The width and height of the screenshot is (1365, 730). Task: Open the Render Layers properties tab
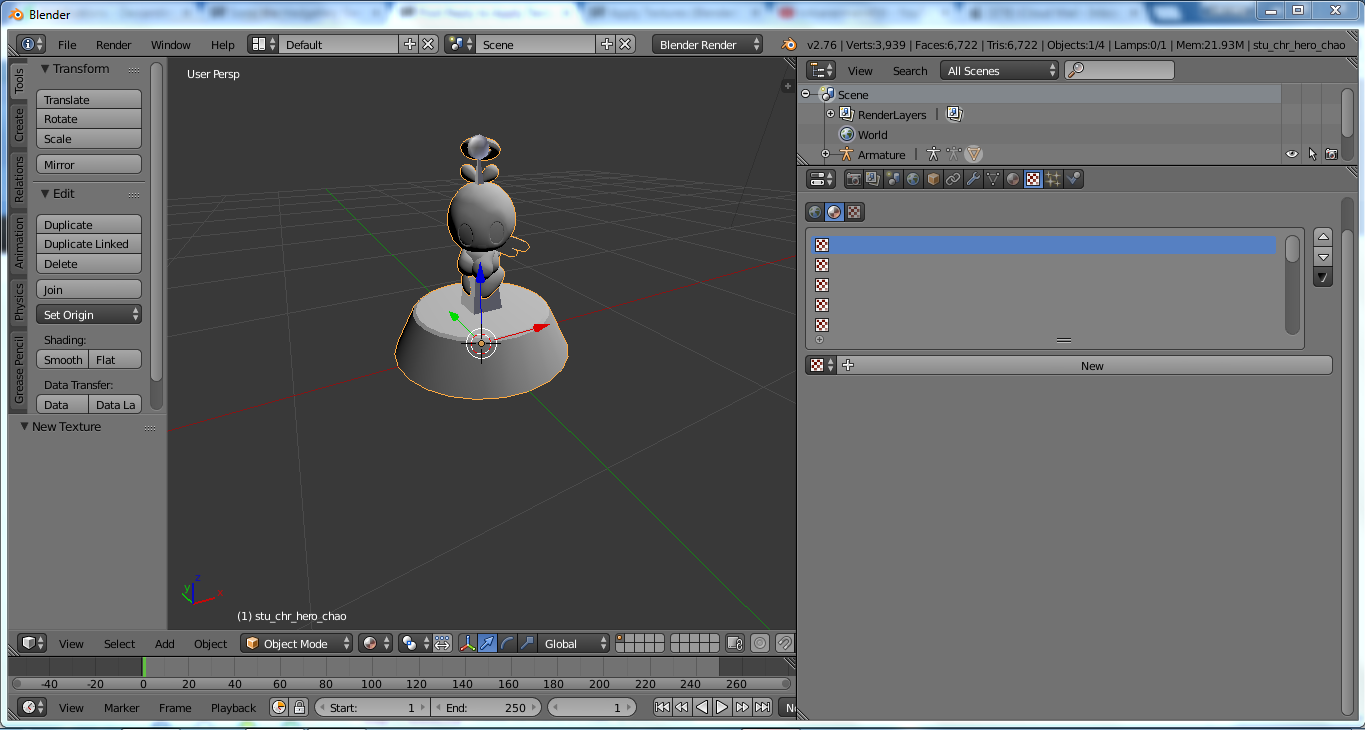click(873, 179)
